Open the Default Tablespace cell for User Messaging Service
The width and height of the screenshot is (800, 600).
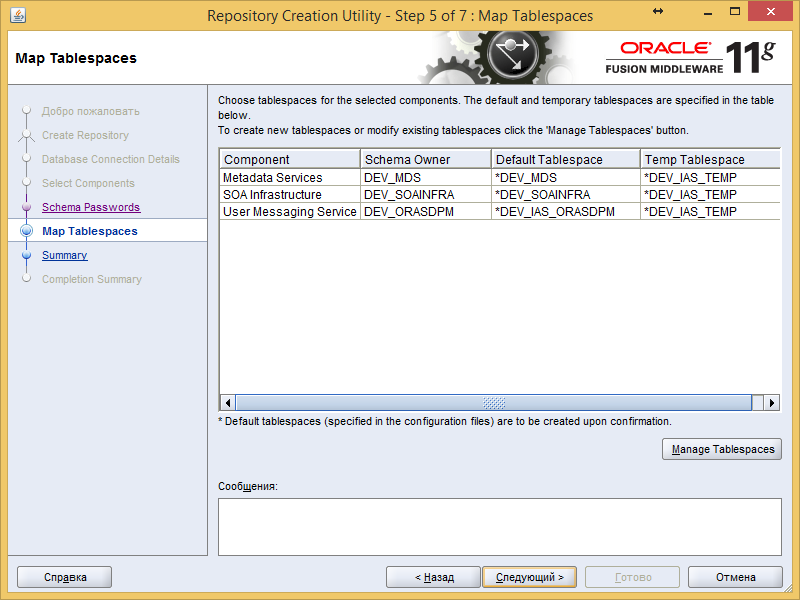coord(561,211)
